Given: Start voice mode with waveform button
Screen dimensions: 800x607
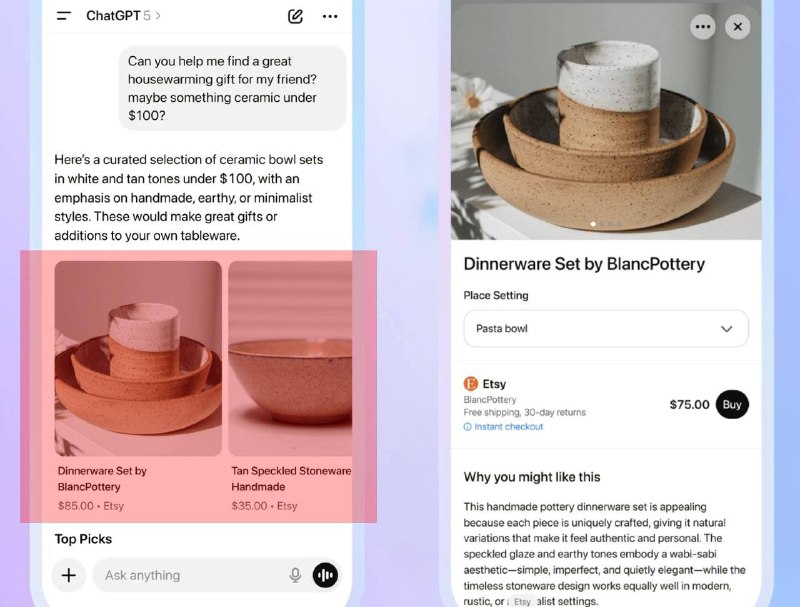Looking at the screenshot, I should pos(325,575).
